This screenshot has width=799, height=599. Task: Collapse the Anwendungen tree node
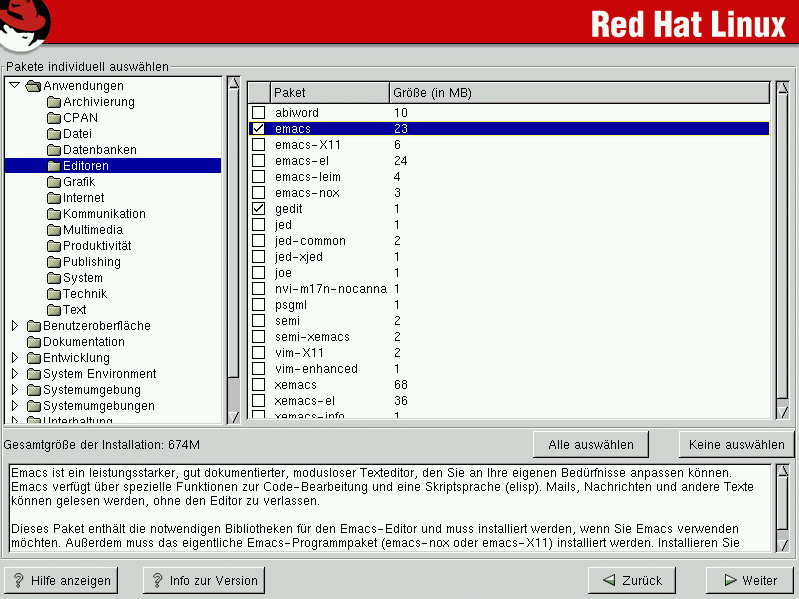(14, 86)
